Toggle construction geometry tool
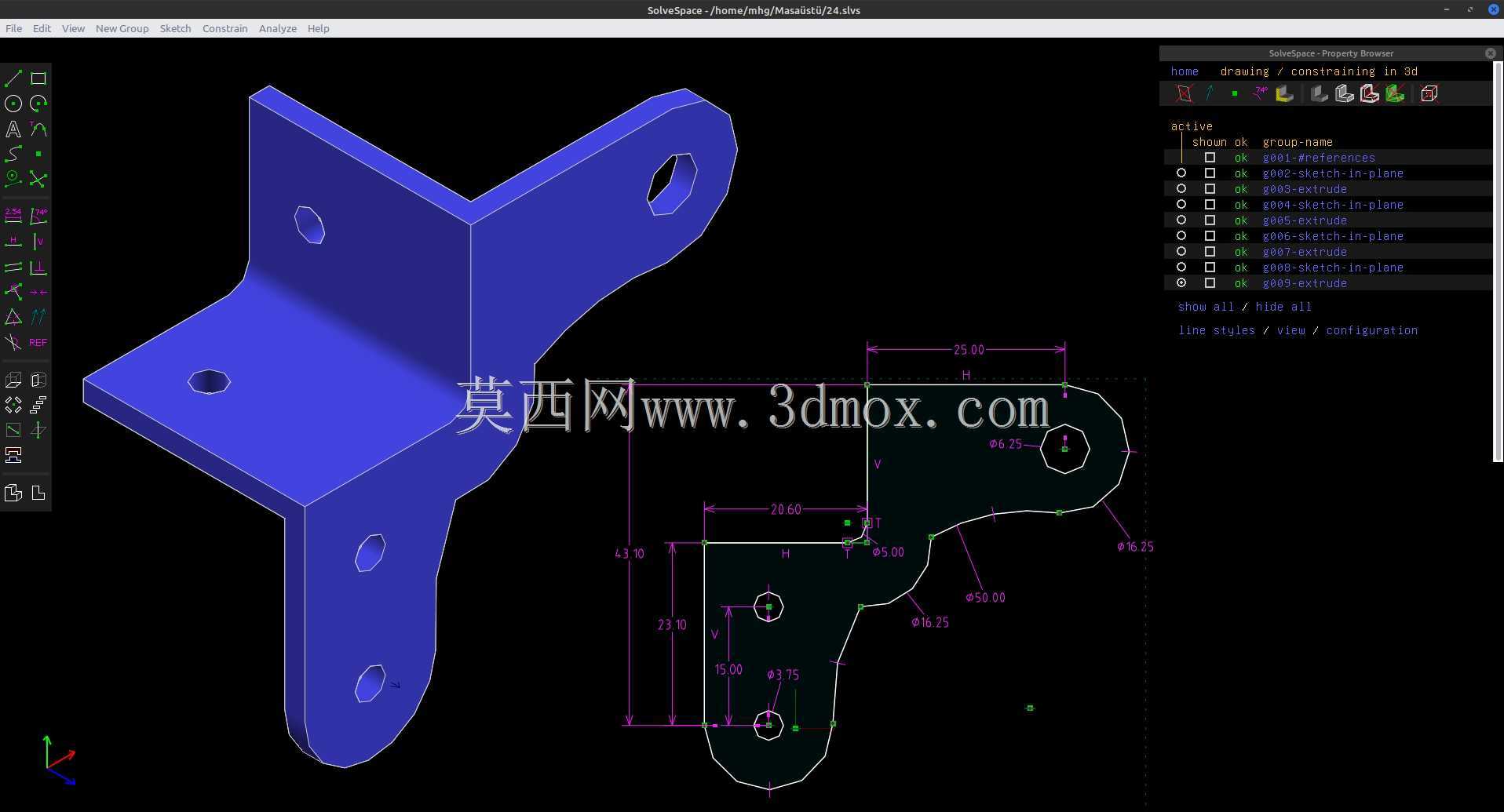 tap(13, 179)
